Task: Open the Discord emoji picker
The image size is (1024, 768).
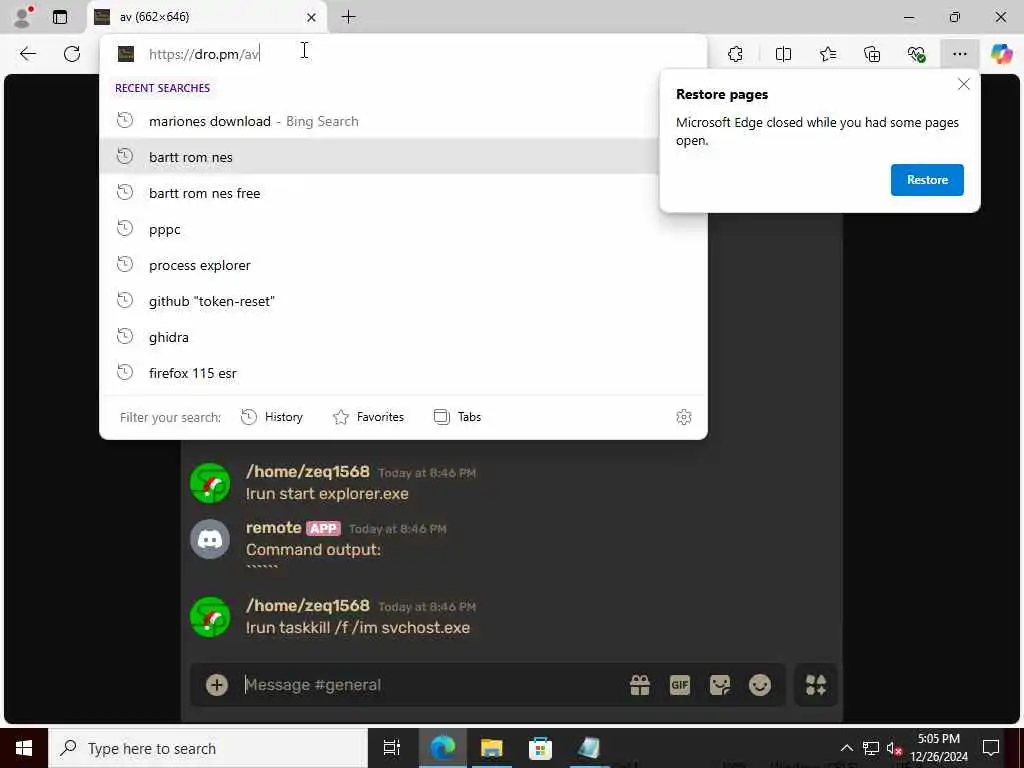Action: pos(760,684)
